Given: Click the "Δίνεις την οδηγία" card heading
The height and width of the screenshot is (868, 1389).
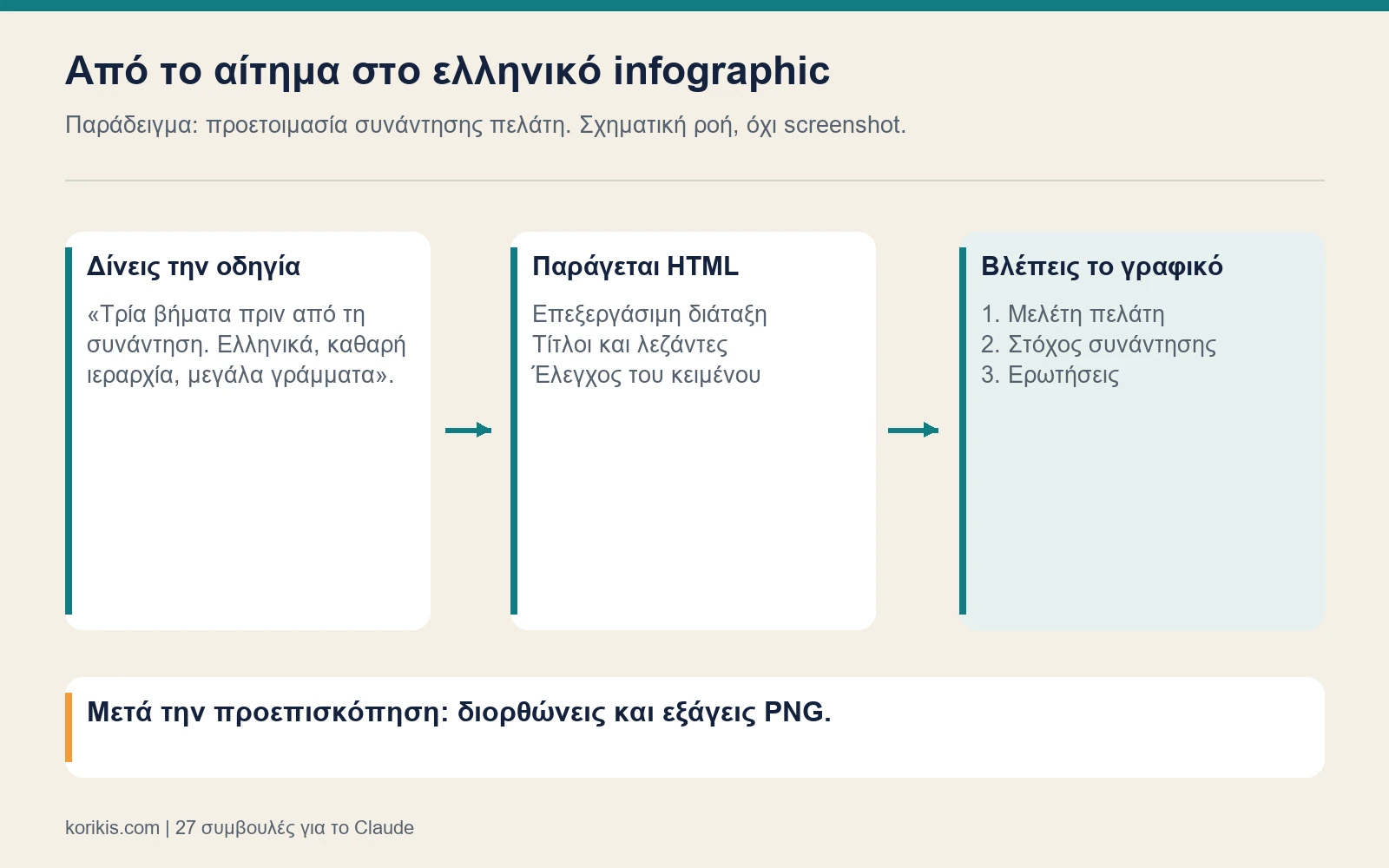Looking at the screenshot, I should tap(194, 266).
